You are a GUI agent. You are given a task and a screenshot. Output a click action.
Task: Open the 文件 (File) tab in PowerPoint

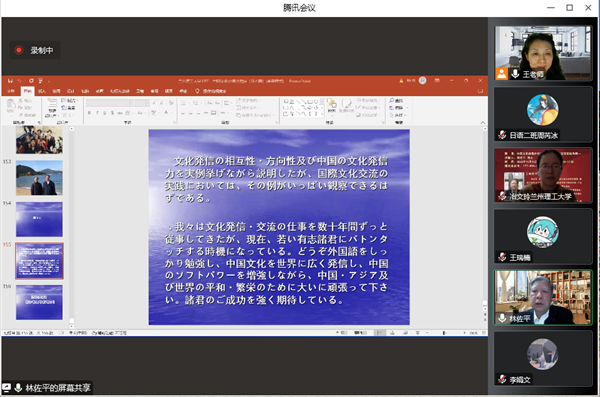11,91
